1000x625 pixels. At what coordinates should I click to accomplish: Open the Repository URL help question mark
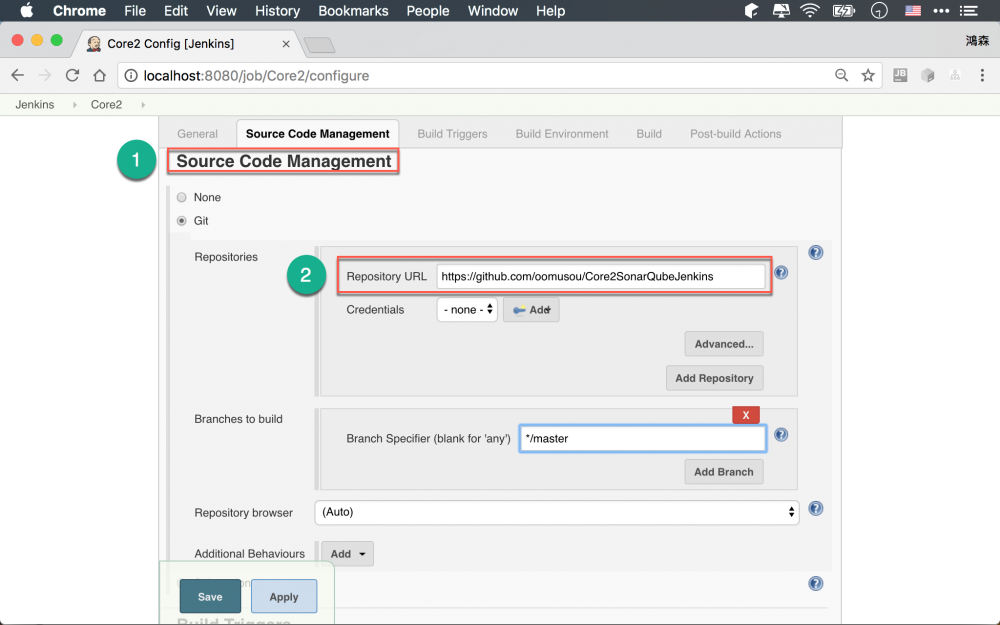[781, 271]
